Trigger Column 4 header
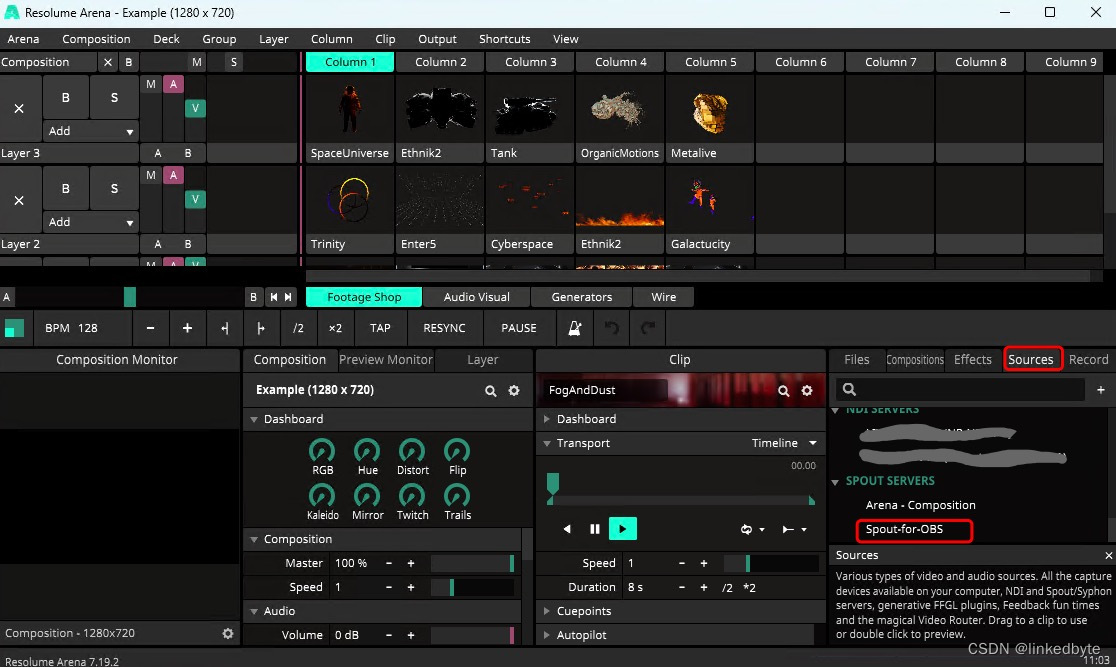Viewport: 1116px width, 667px height. pos(621,62)
